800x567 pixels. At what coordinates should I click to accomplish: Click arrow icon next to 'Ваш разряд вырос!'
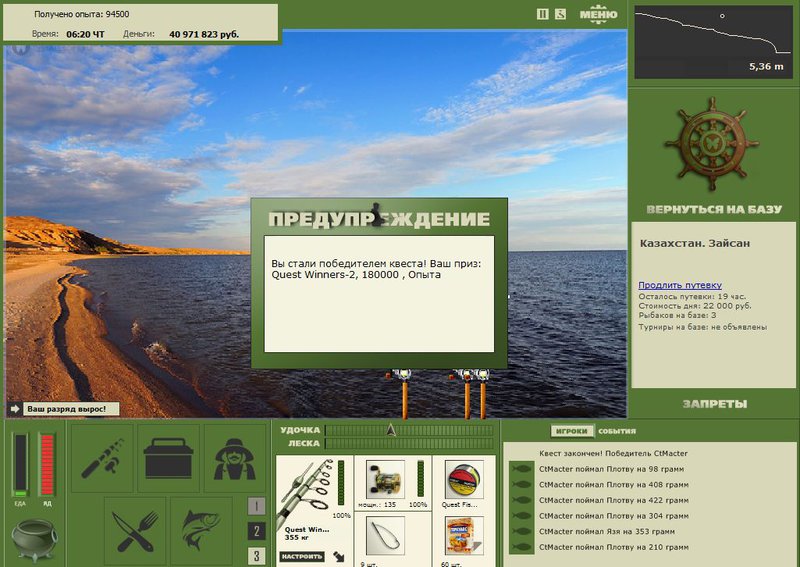[14, 409]
